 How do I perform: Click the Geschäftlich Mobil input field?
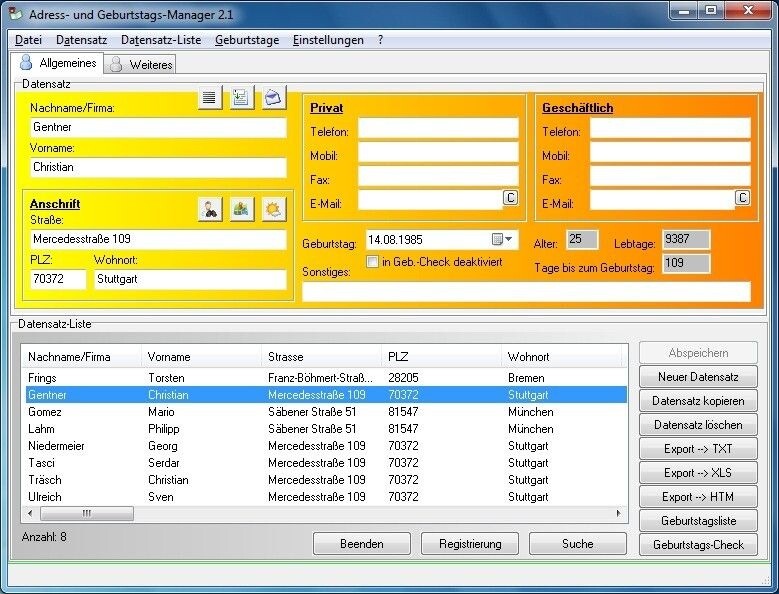click(x=670, y=152)
